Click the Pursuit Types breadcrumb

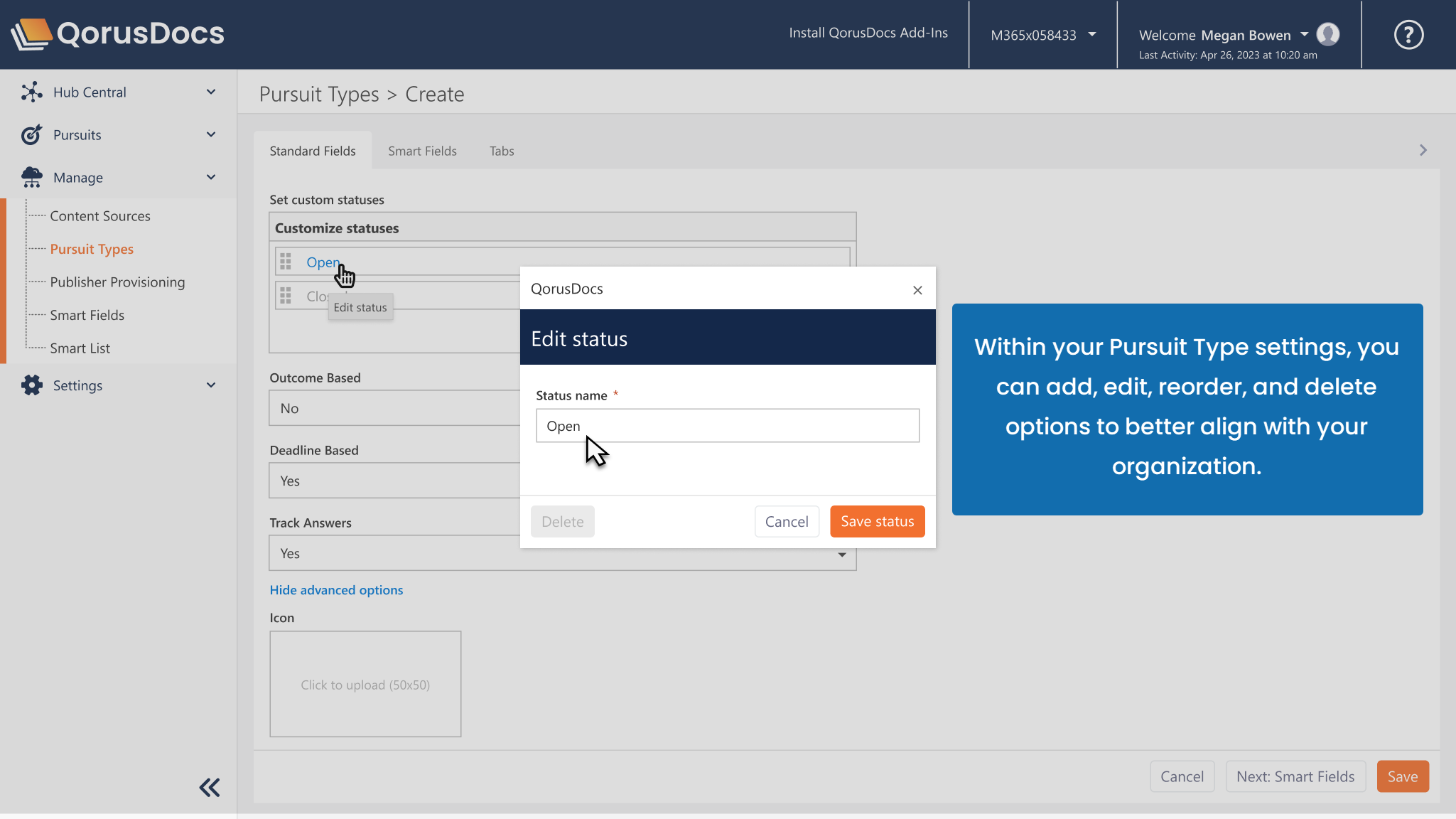[x=319, y=94]
